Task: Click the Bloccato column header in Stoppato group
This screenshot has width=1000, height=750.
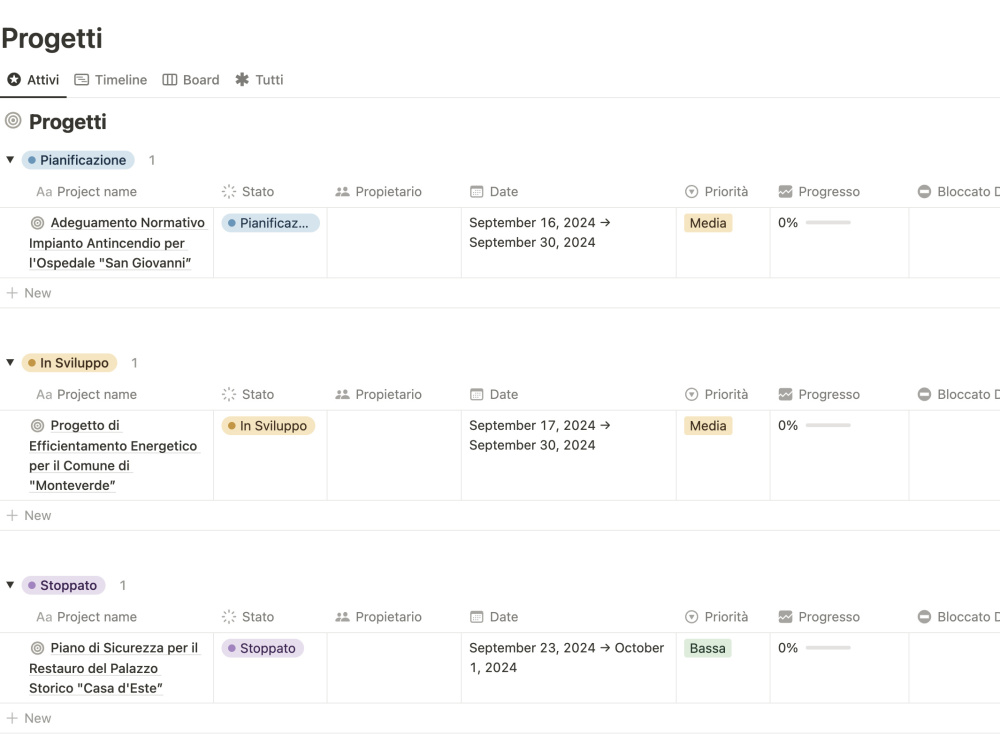Action: tap(958, 617)
